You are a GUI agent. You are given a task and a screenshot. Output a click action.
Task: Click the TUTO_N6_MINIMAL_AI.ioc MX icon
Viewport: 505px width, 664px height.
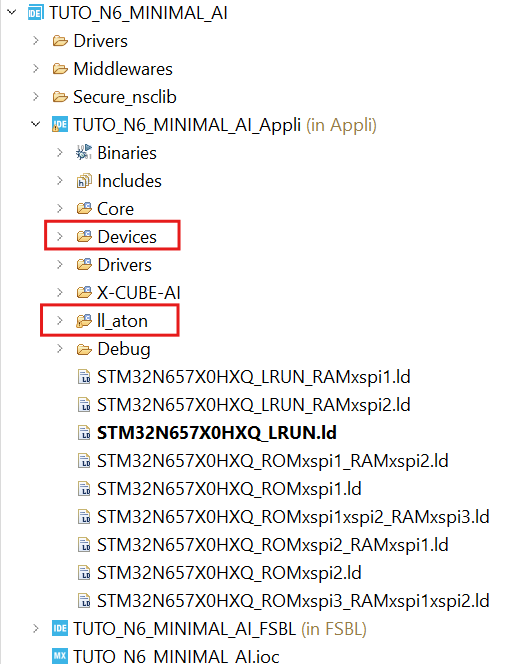click(x=60, y=656)
